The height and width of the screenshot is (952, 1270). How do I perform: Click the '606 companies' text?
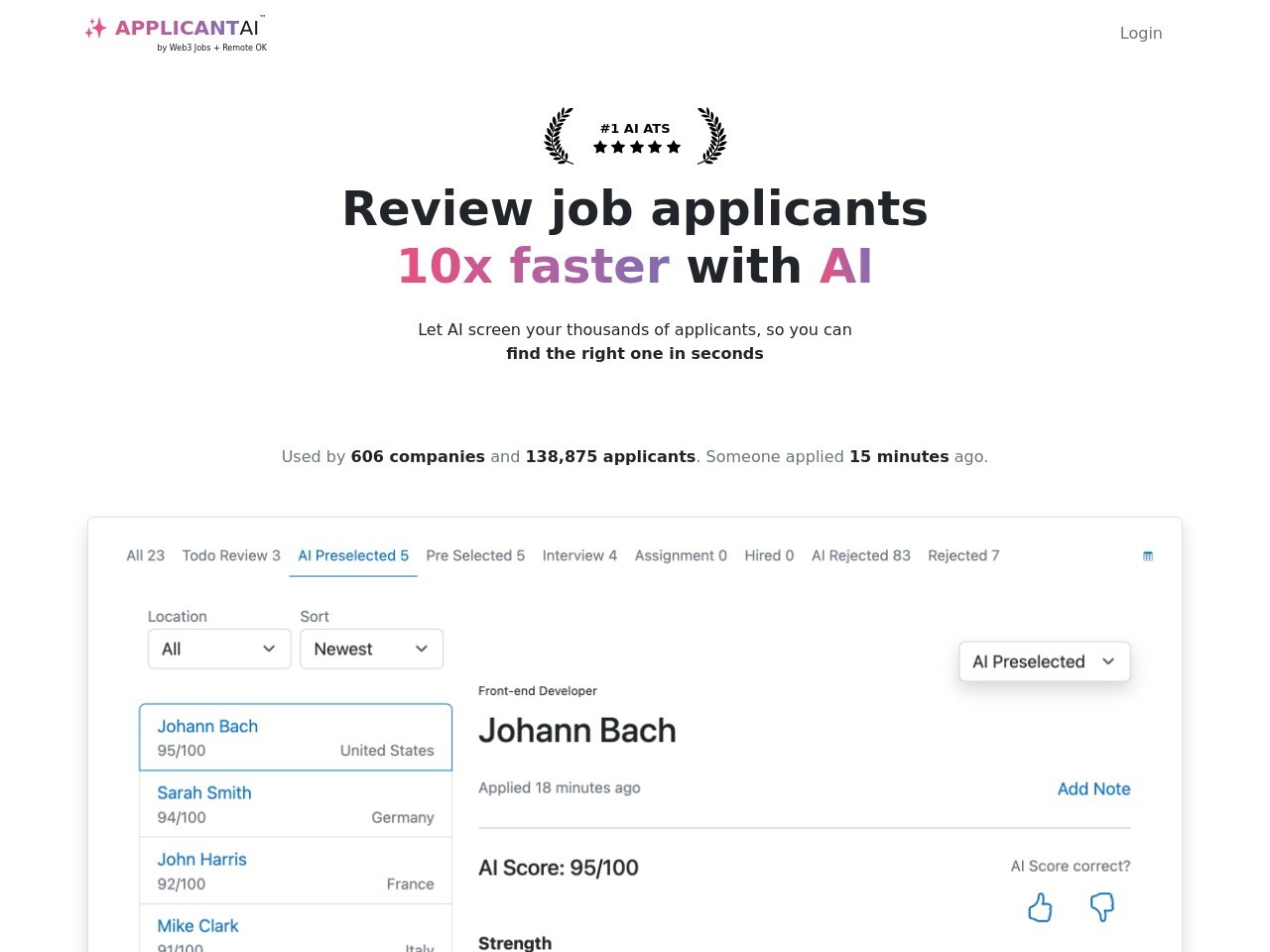pyautogui.click(x=418, y=456)
